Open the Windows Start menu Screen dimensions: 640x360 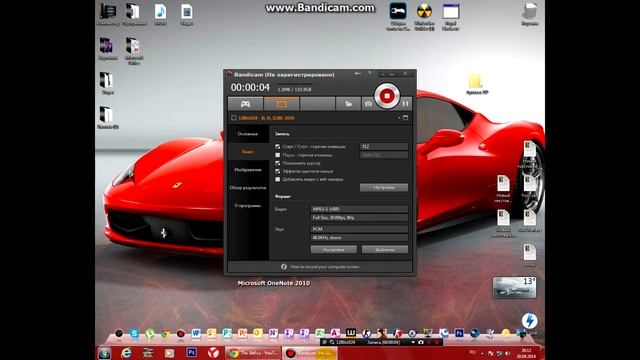point(104,353)
